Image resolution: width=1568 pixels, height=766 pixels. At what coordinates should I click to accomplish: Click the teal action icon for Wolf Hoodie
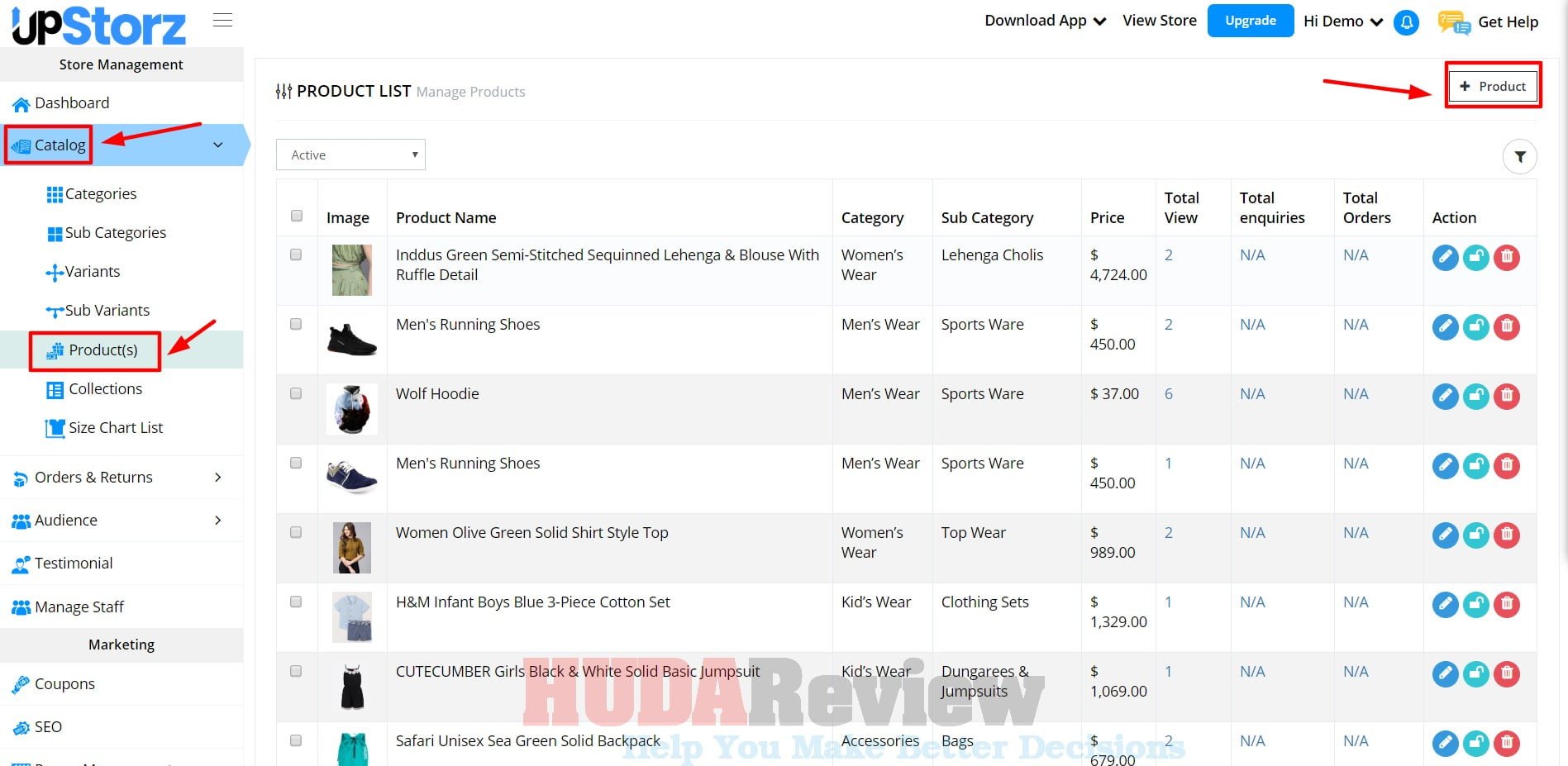[1476, 397]
